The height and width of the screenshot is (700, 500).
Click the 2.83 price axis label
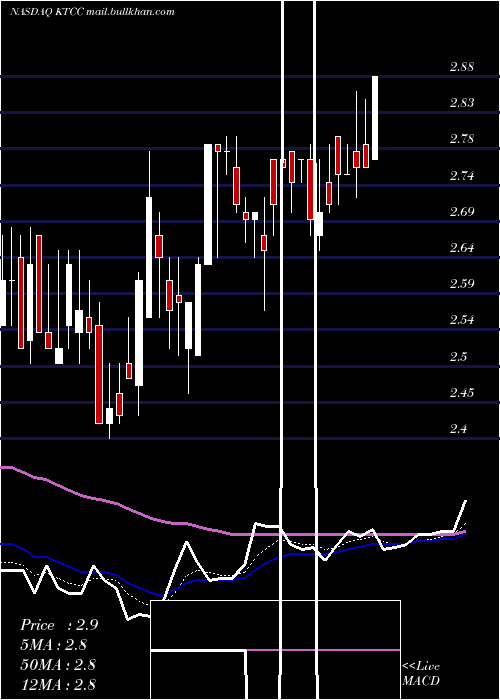point(462,103)
